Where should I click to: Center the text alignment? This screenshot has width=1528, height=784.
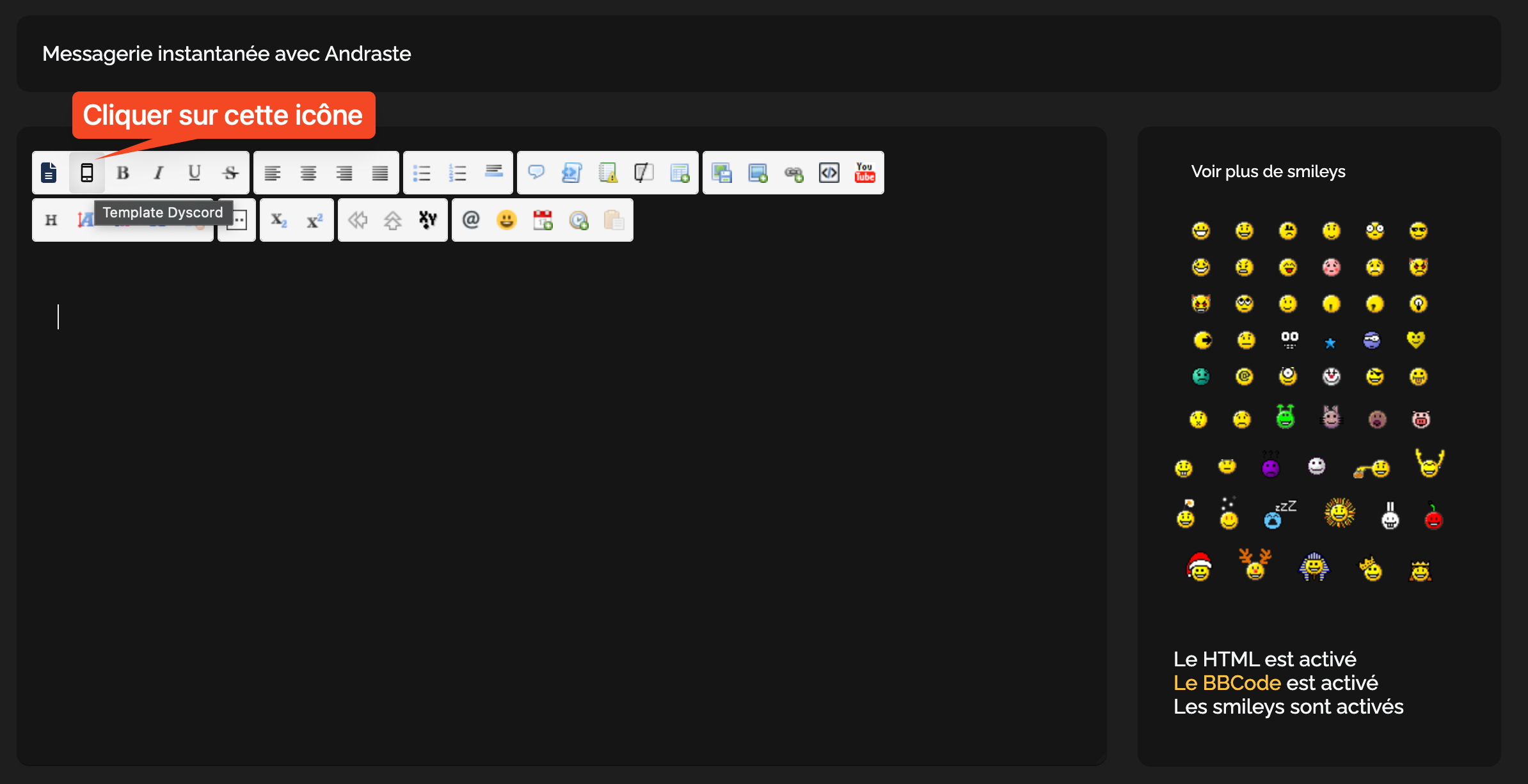pos(308,173)
